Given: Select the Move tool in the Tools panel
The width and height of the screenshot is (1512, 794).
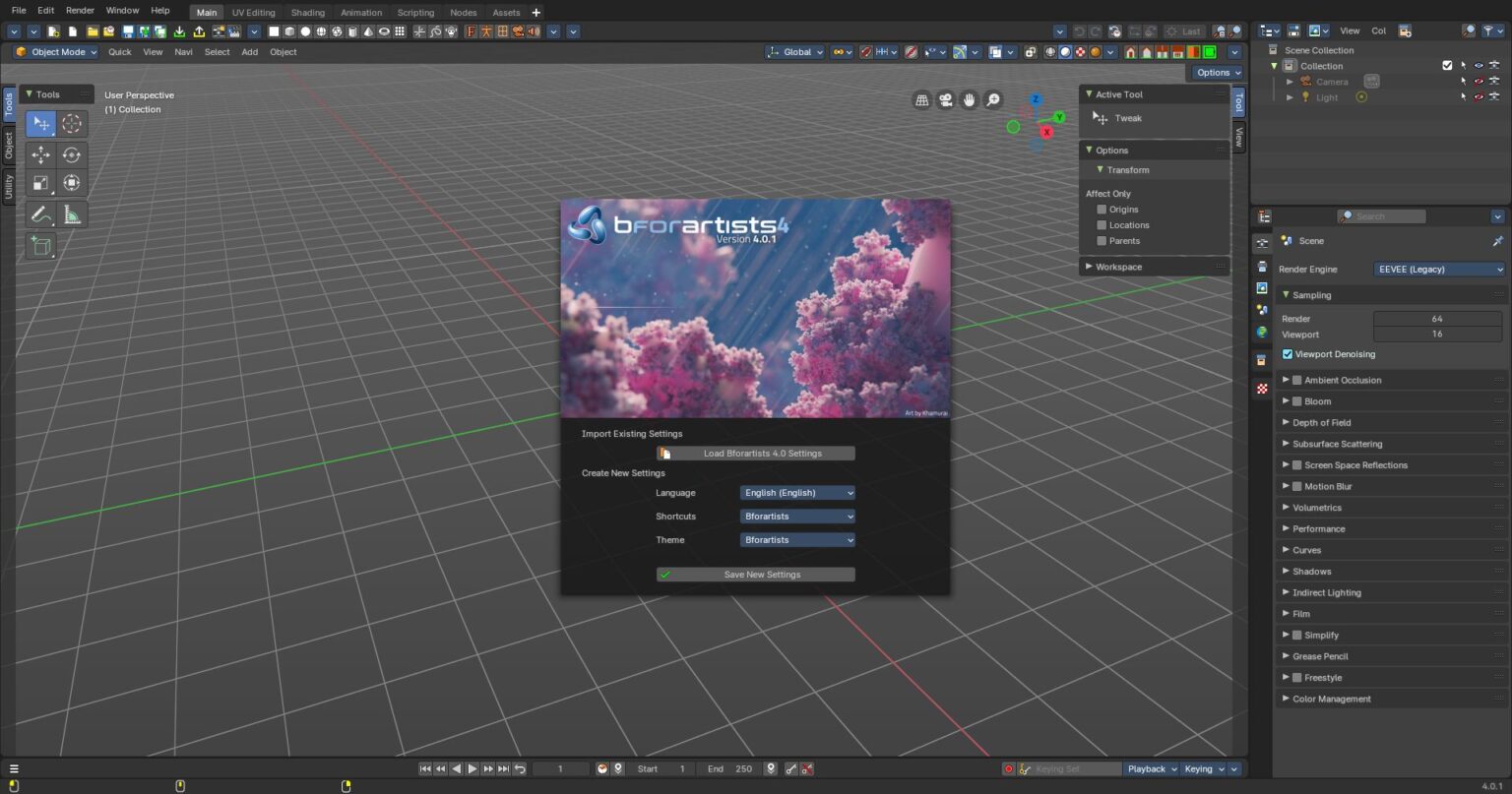Looking at the screenshot, I should point(41,154).
